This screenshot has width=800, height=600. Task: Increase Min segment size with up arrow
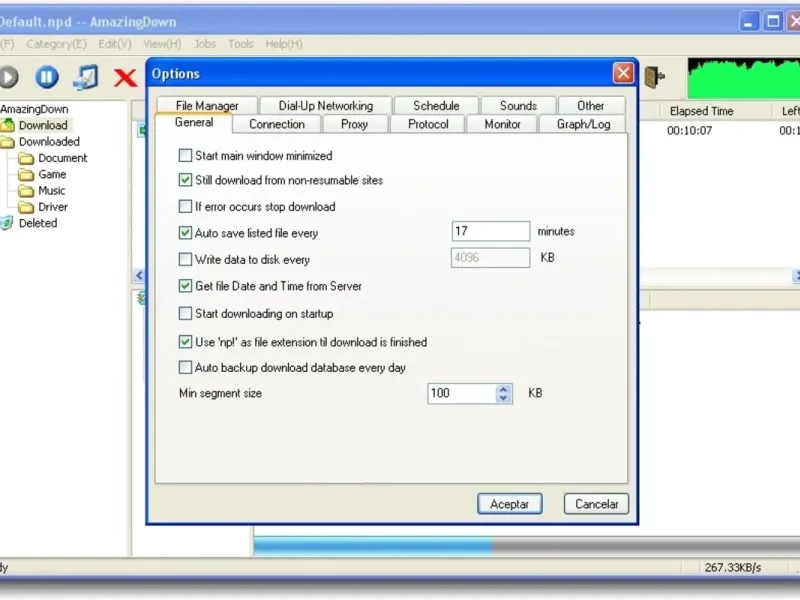pos(504,389)
